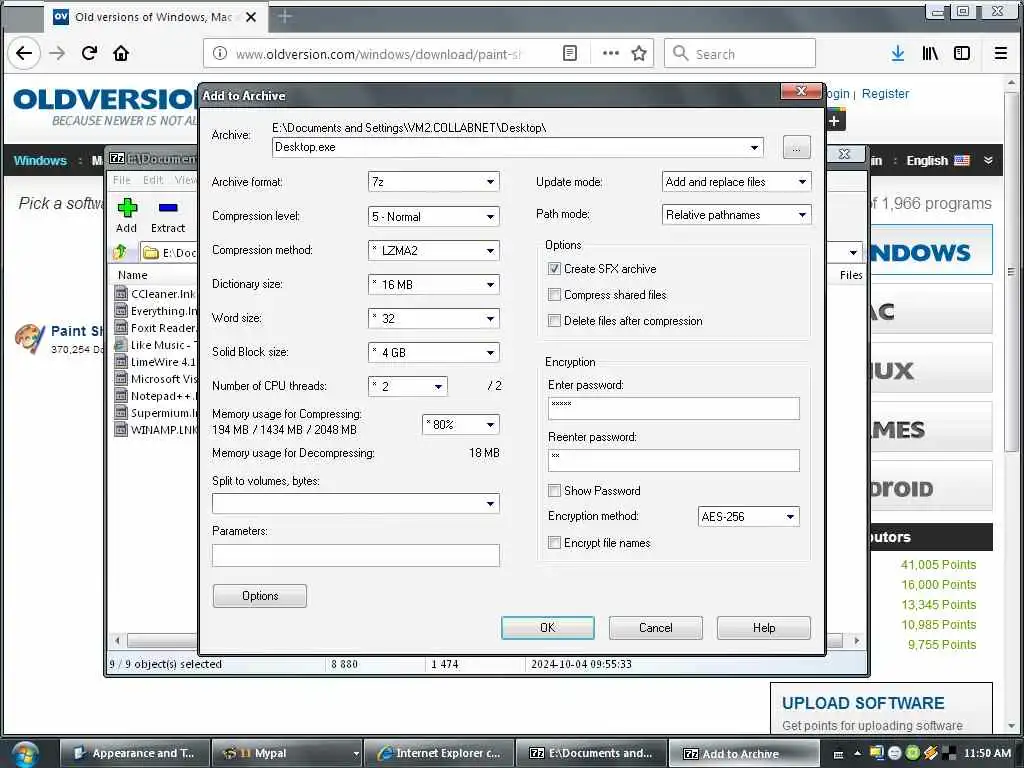The height and width of the screenshot is (768, 1024).
Task: Enable Compress shared files
Action: (x=554, y=295)
